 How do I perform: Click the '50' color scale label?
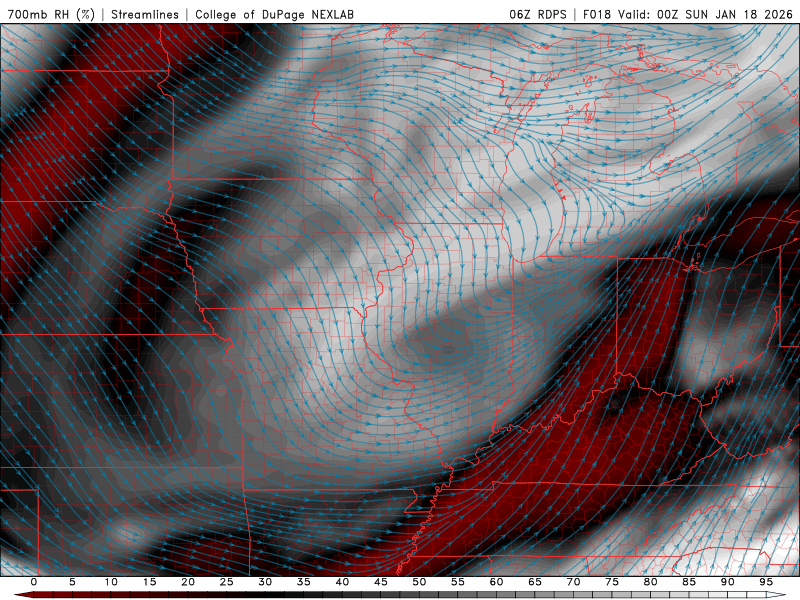click(x=419, y=582)
